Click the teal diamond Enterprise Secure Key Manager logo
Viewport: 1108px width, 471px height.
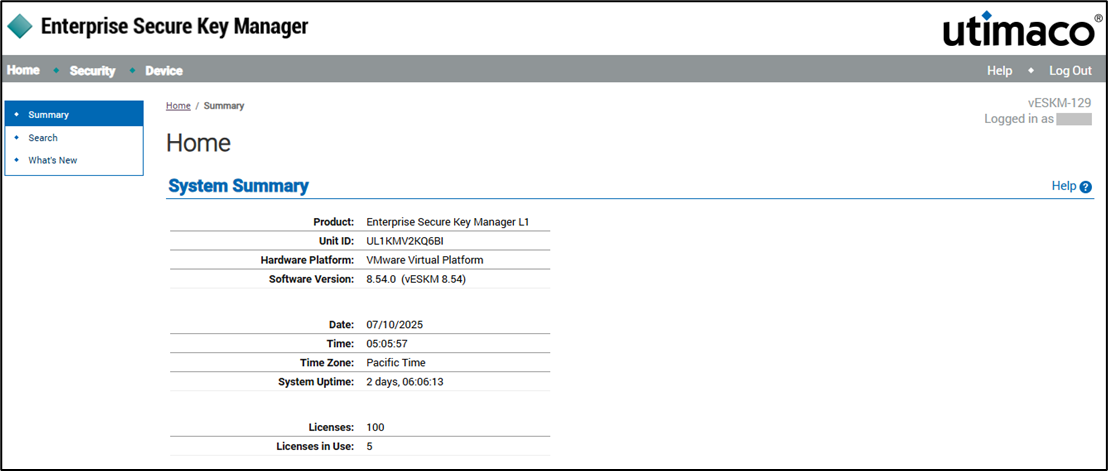(20, 27)
